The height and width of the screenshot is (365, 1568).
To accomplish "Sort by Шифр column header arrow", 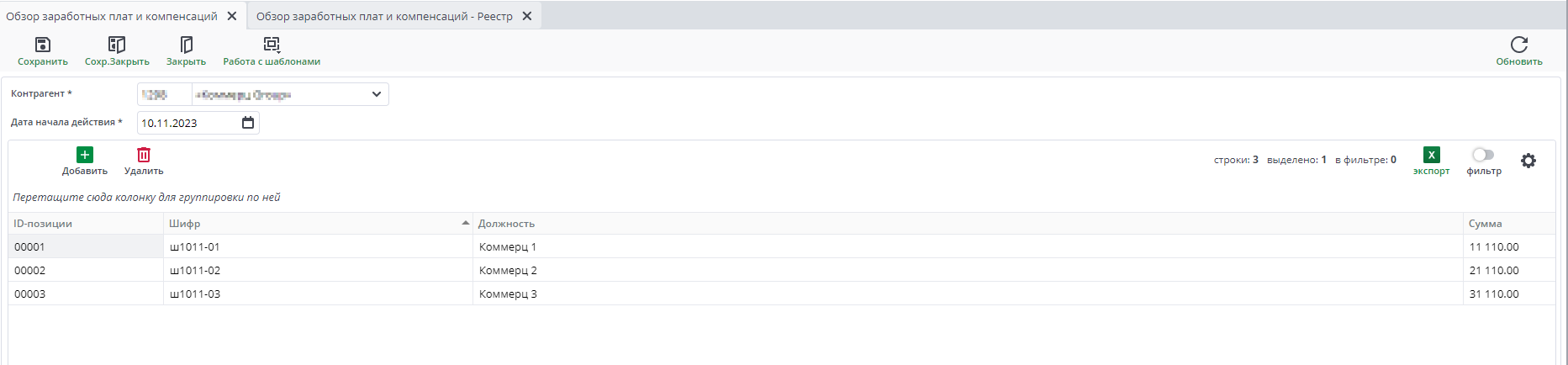I will (465, 223).
